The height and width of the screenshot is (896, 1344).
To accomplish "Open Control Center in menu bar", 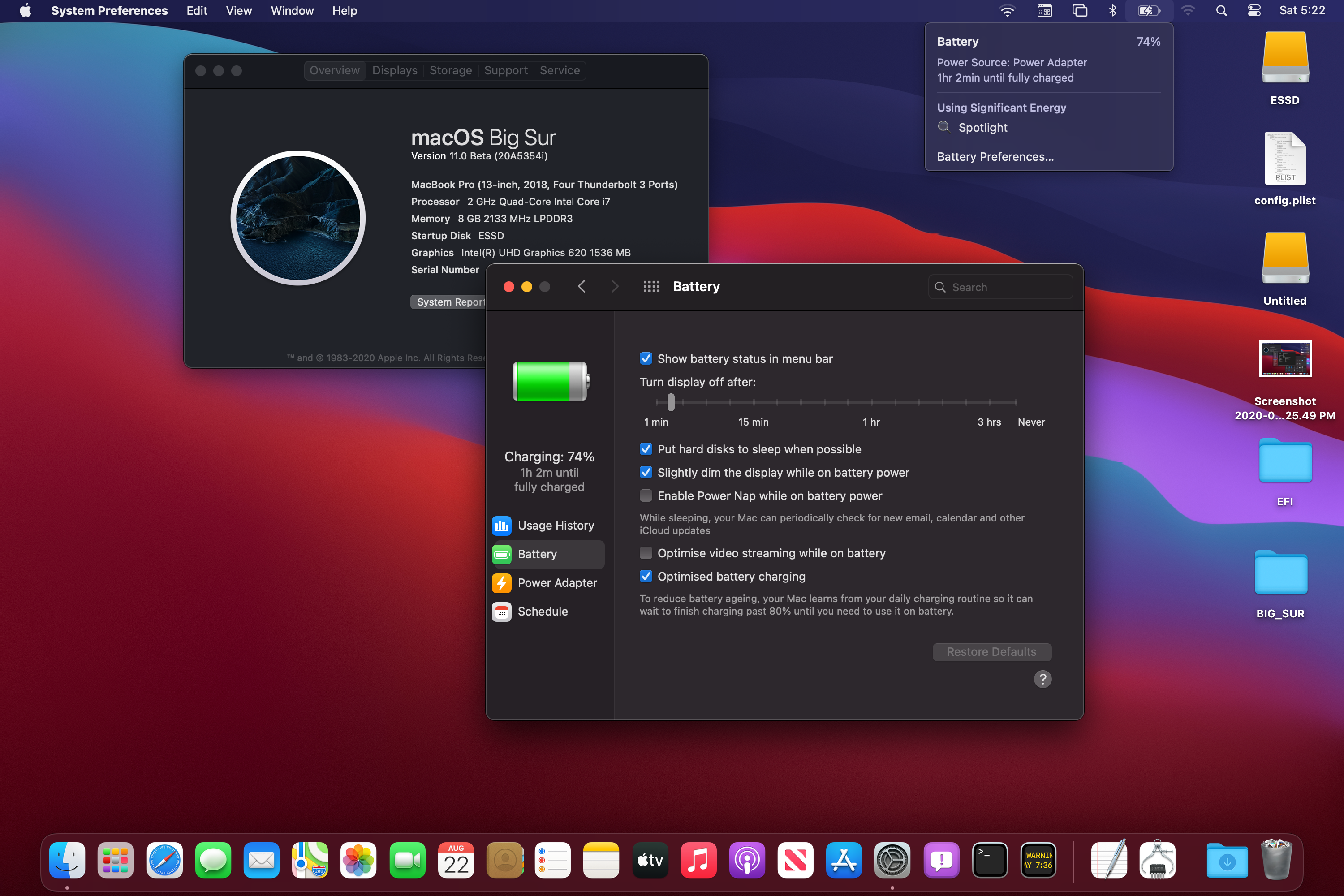I will 1254,11.
